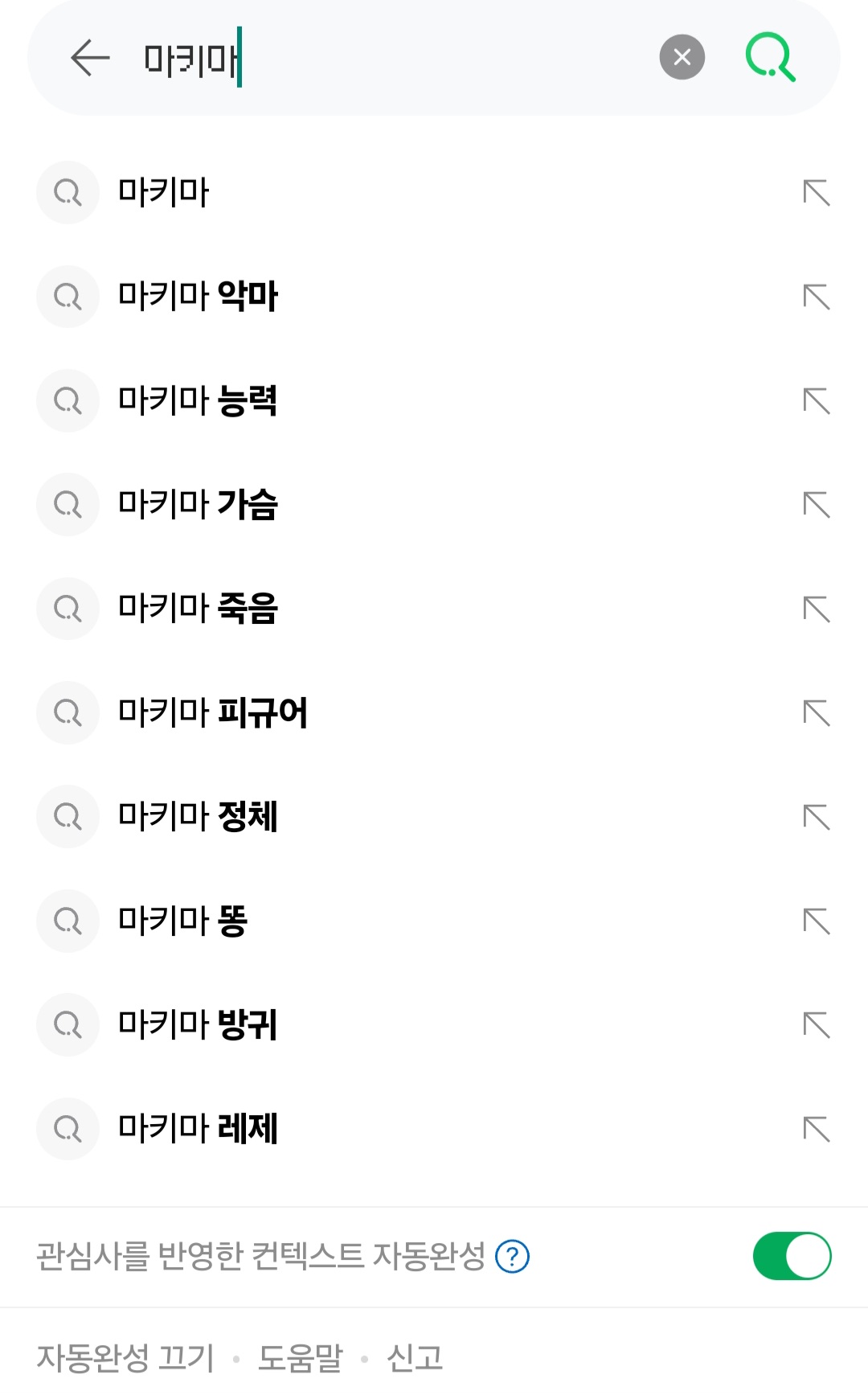Tap the 신고 link
Image resolution: width=868 pixels, height=1395 pixels.
click(415, 1358)
